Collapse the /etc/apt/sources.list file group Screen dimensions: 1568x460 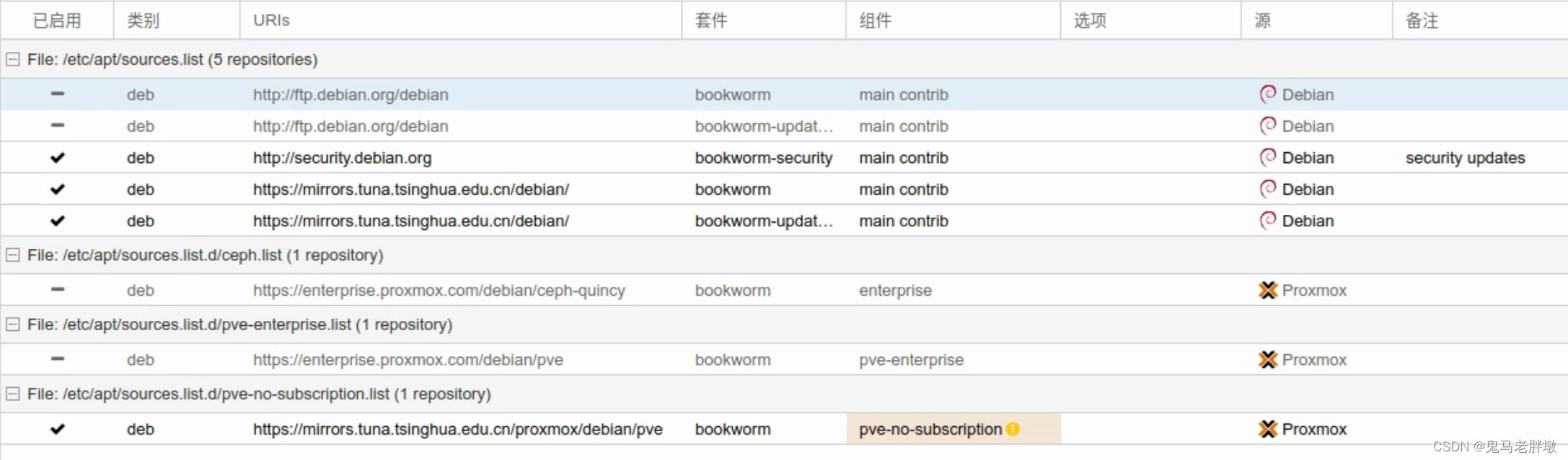[12, 59]
